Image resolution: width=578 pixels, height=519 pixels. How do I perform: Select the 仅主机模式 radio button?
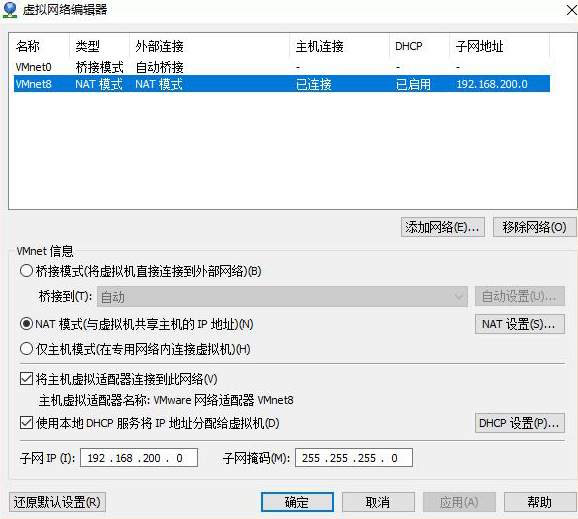click(27, 349)
